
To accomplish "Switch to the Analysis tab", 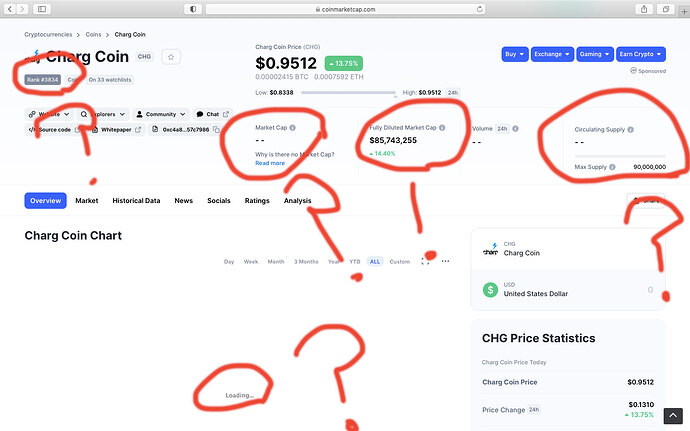I will tap(297, 200).
